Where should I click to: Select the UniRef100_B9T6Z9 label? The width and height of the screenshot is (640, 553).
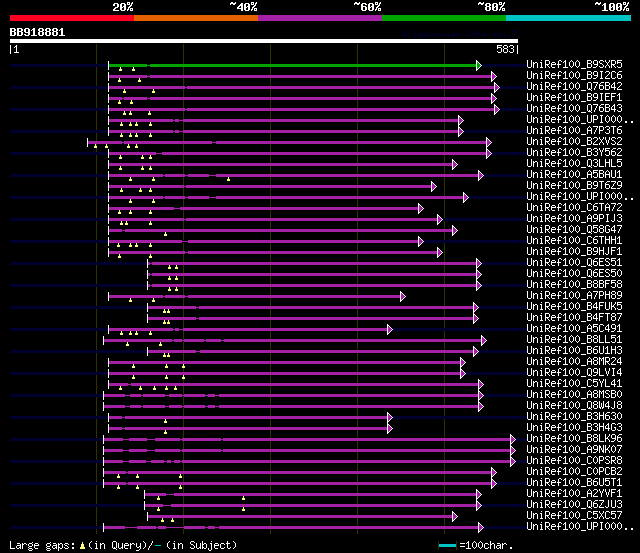tap(574, 186)
